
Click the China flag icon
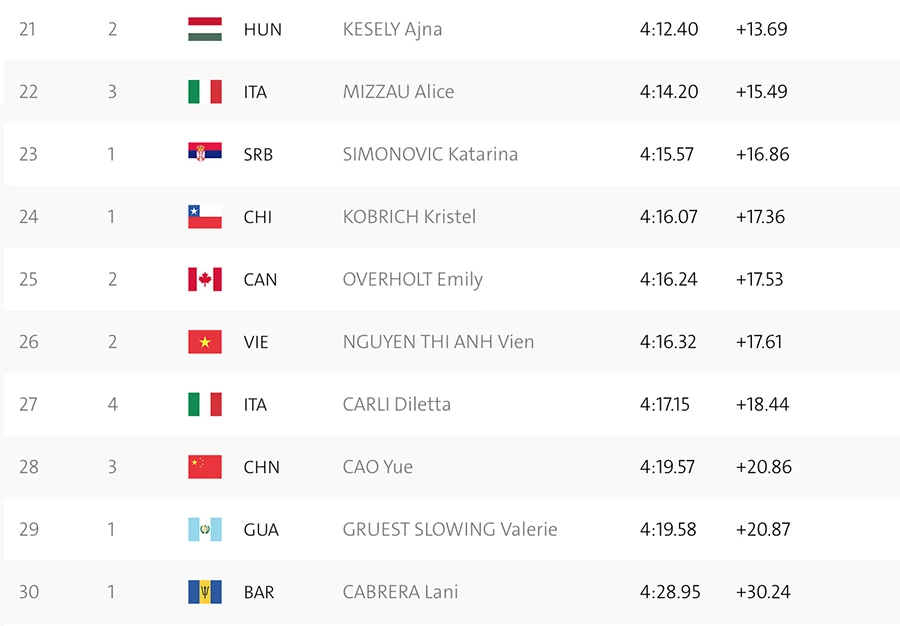click(x=205, y=467)
